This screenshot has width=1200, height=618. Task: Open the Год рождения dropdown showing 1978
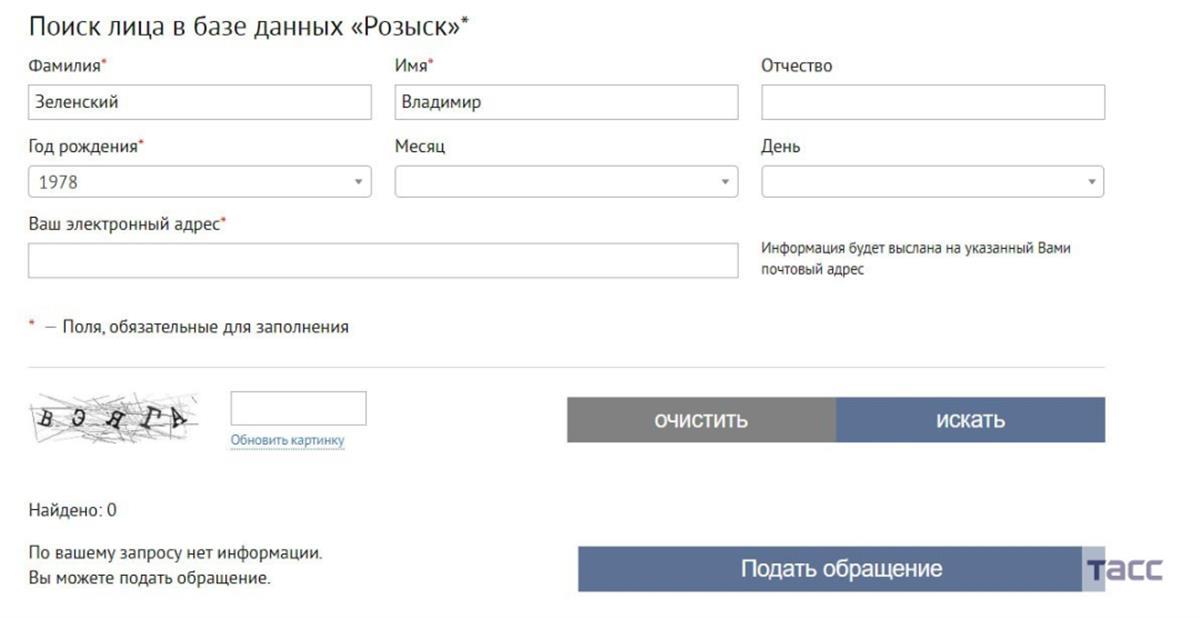(x=200, y=182)
